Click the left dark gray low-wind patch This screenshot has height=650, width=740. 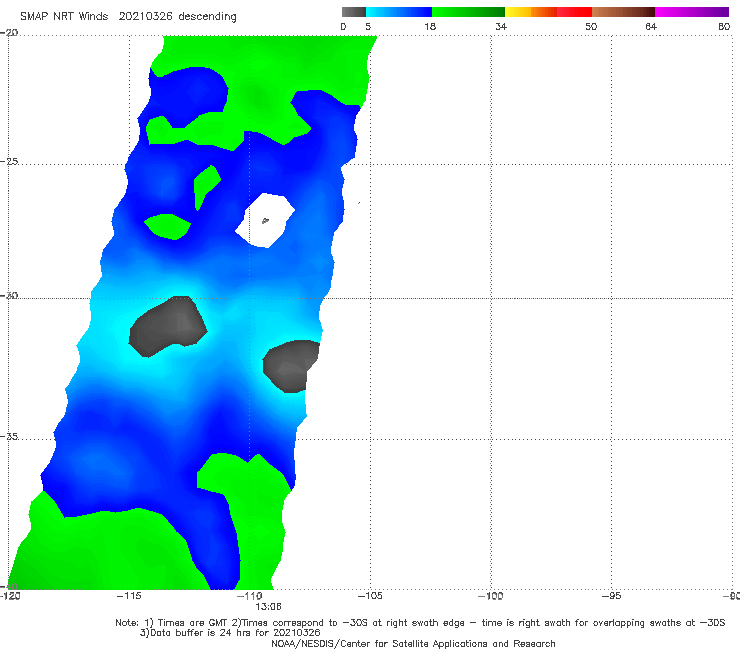click(168, 326)
